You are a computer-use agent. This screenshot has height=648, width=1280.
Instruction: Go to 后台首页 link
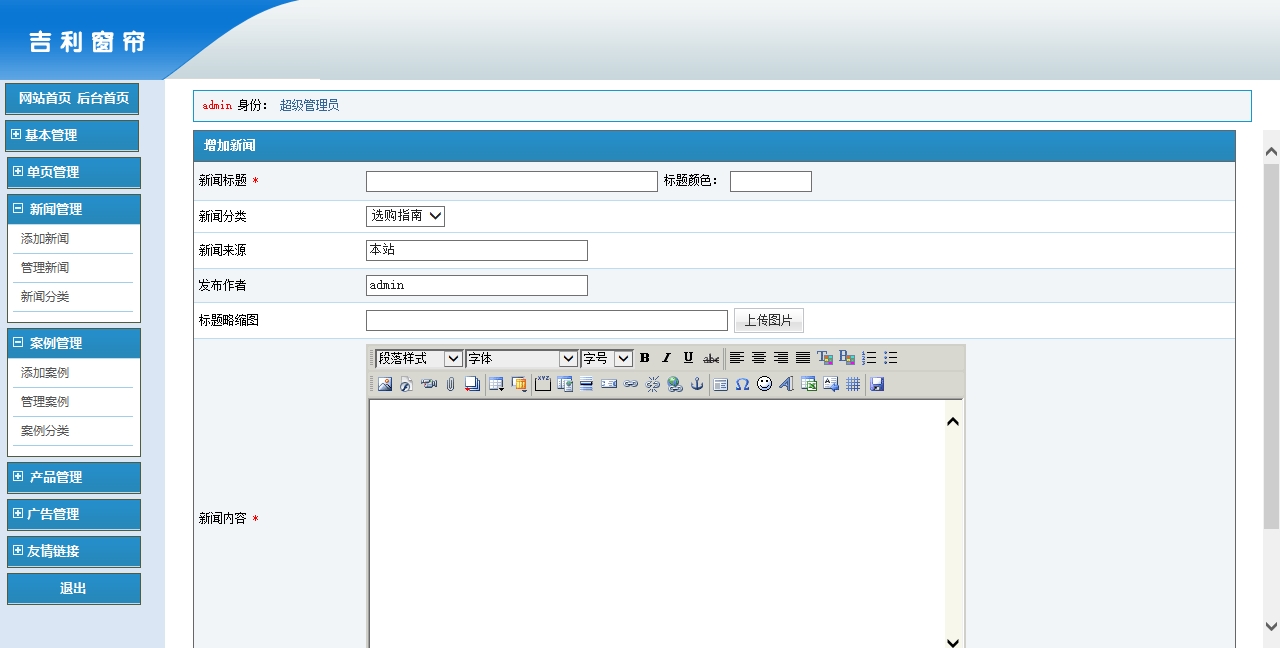click(103, 98)
